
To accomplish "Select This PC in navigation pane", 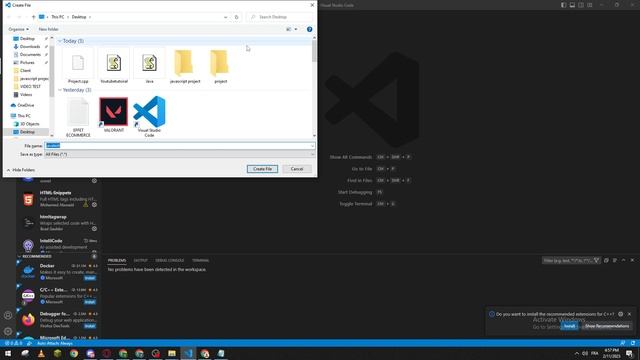I will [24, 116].
